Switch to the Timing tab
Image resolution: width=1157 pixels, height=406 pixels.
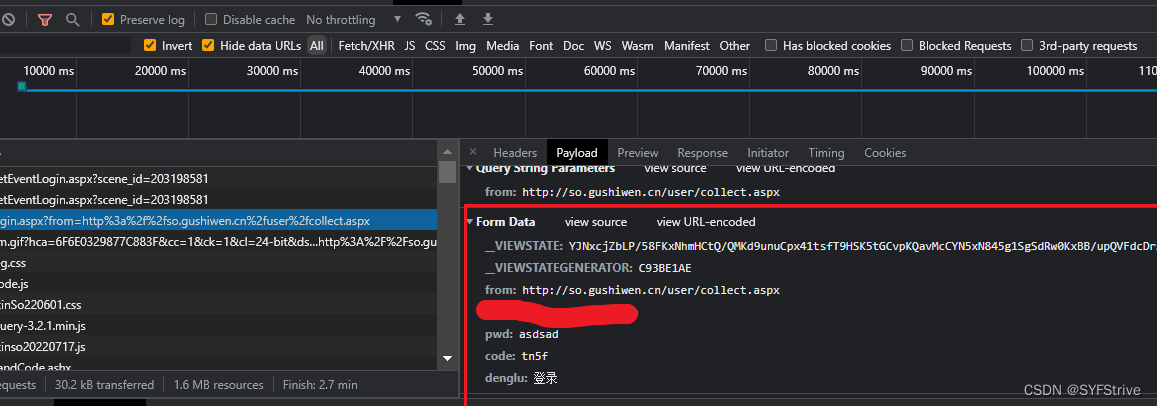pyautogui.click(x=826, y=153)
